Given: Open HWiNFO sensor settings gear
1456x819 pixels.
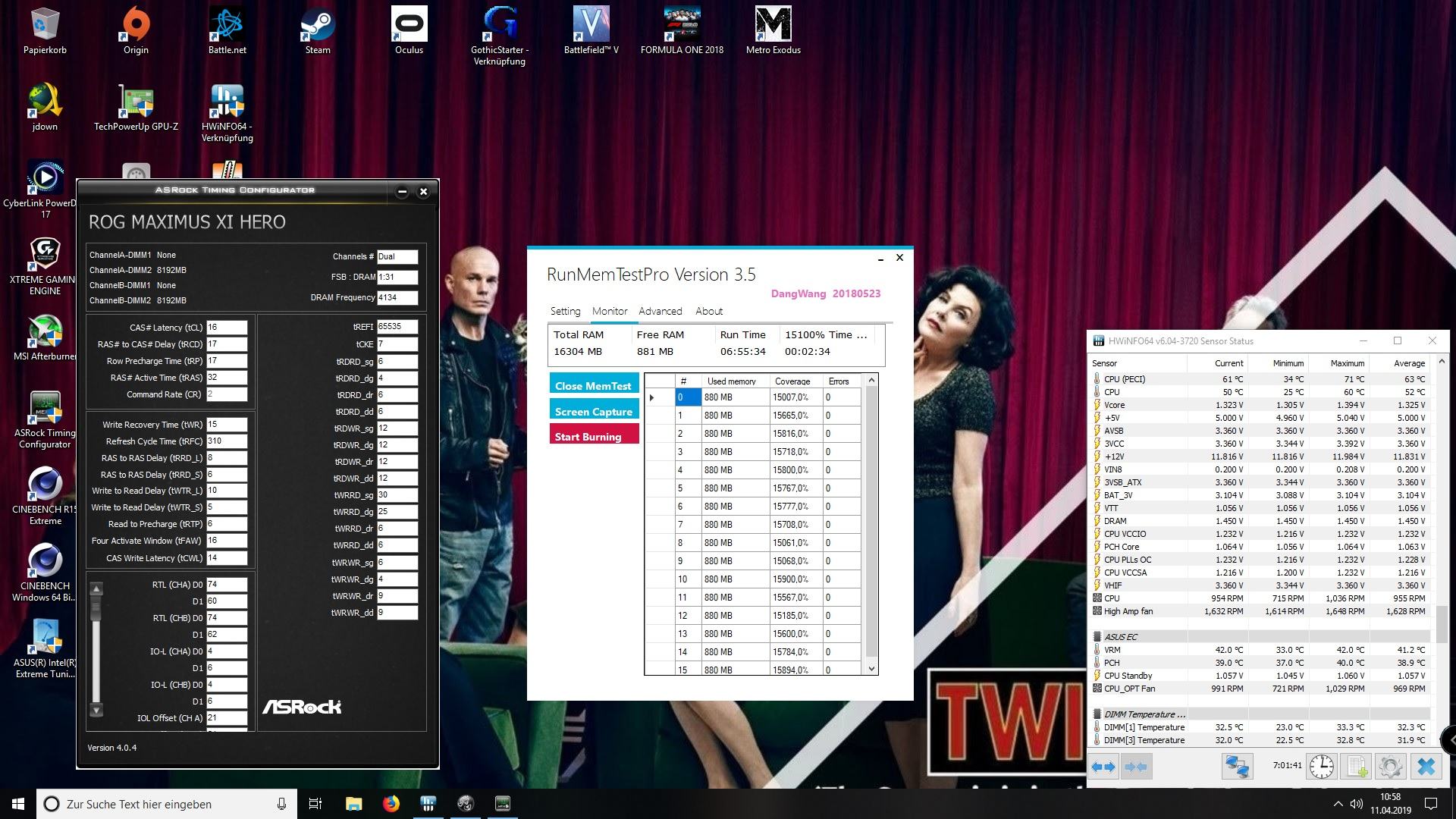Looking at the screenshot, I should pos(1390,767).
